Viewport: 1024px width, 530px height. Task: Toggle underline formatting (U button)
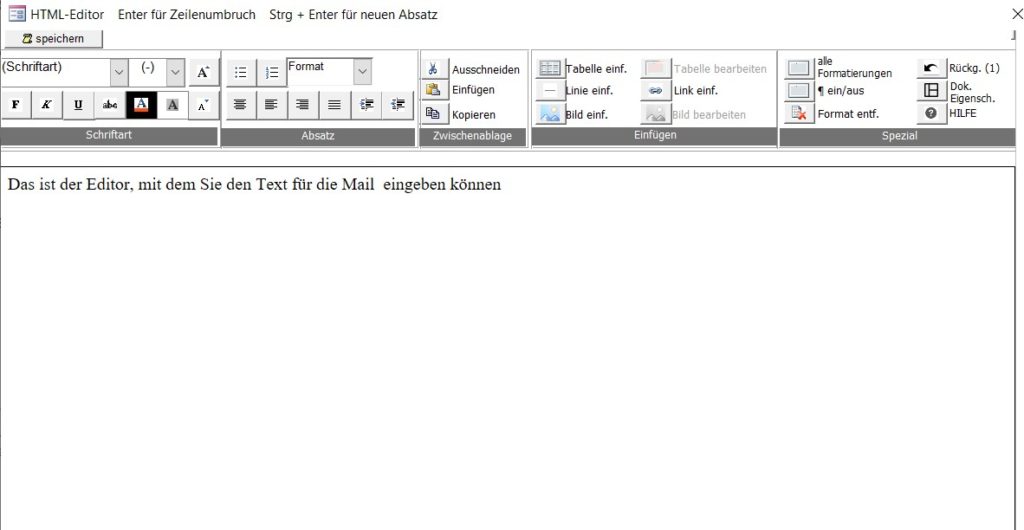(x=78, y=105)
